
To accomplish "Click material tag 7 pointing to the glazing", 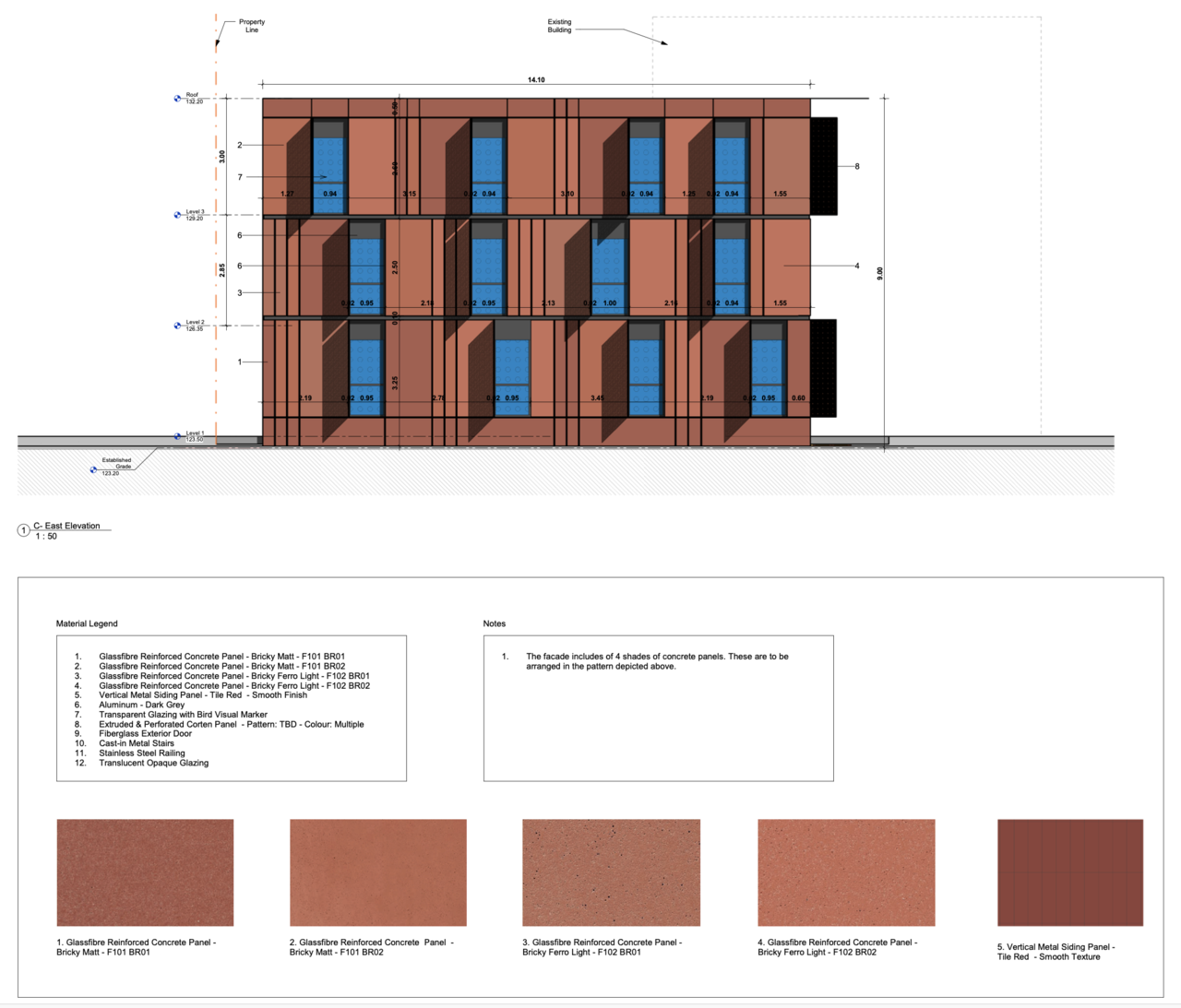I will pyautogui.click(x=240, y=177).
